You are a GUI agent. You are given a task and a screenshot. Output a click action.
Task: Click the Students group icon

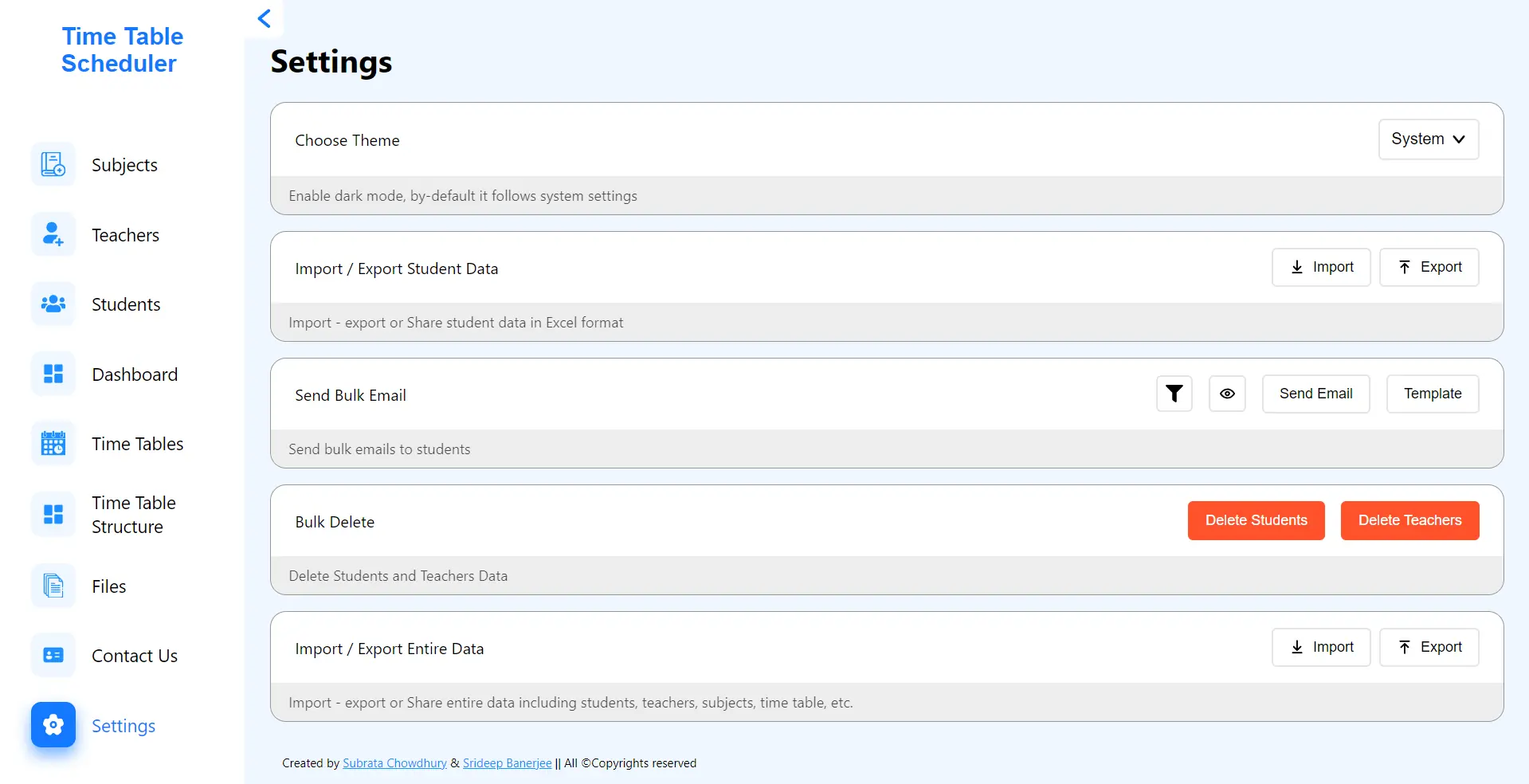pos(53,304)
